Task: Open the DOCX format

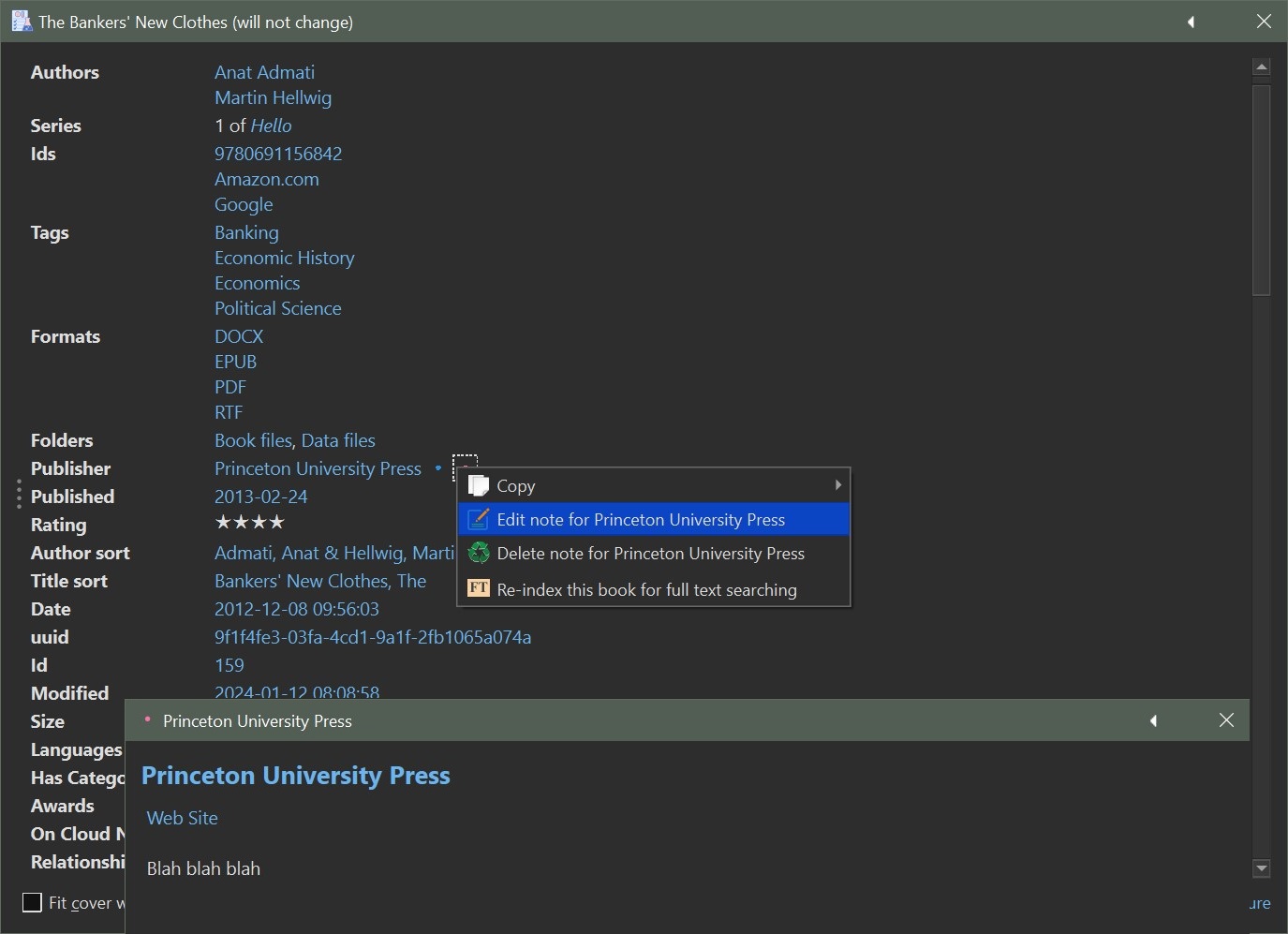Action: 239,336
